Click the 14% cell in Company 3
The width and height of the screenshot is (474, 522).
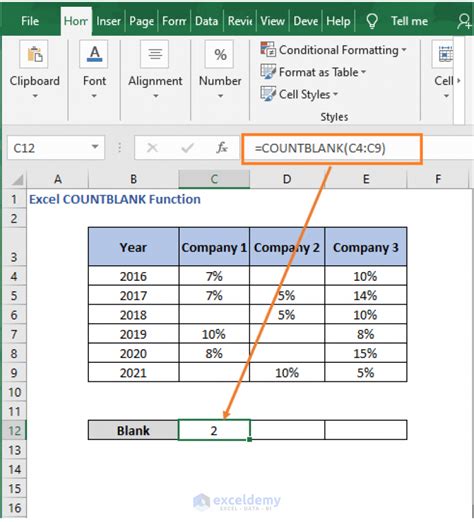pos(366,295)
